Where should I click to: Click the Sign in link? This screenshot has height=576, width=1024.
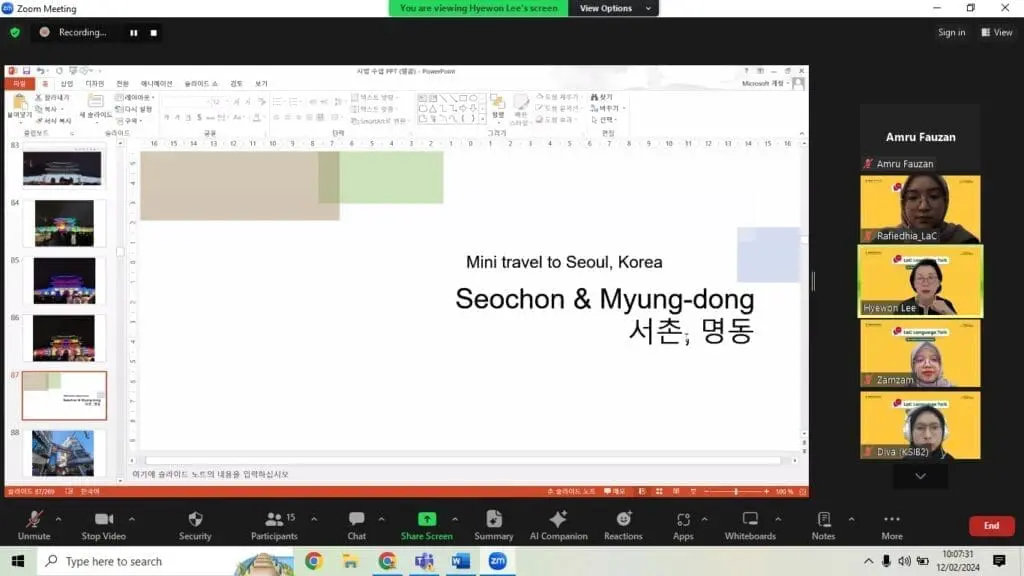(951, 32)
